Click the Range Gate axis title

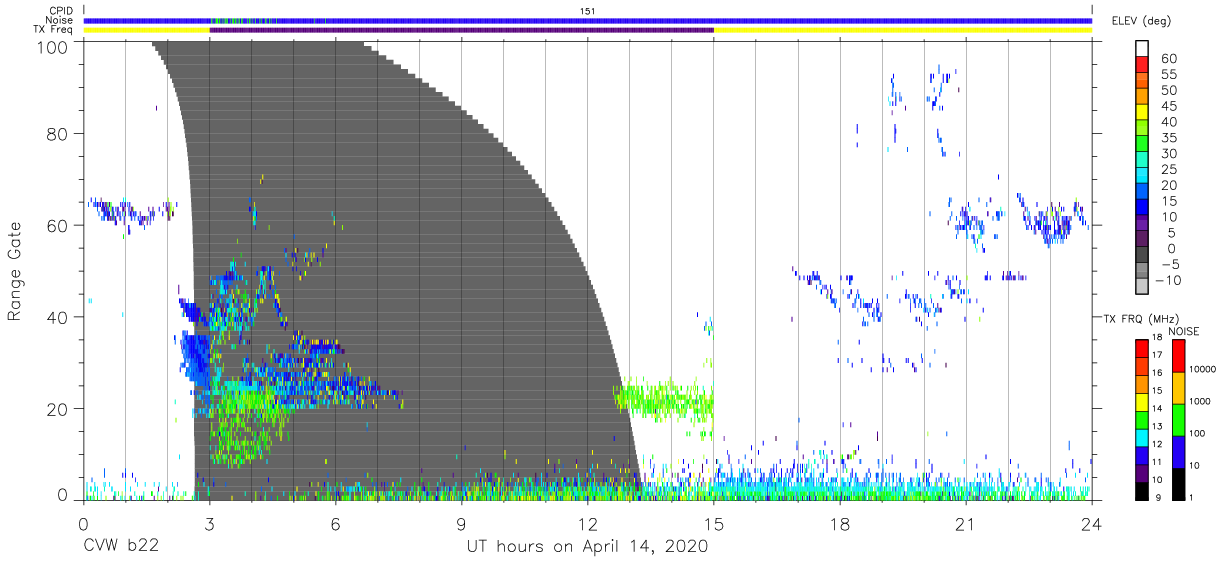[16, 270]
